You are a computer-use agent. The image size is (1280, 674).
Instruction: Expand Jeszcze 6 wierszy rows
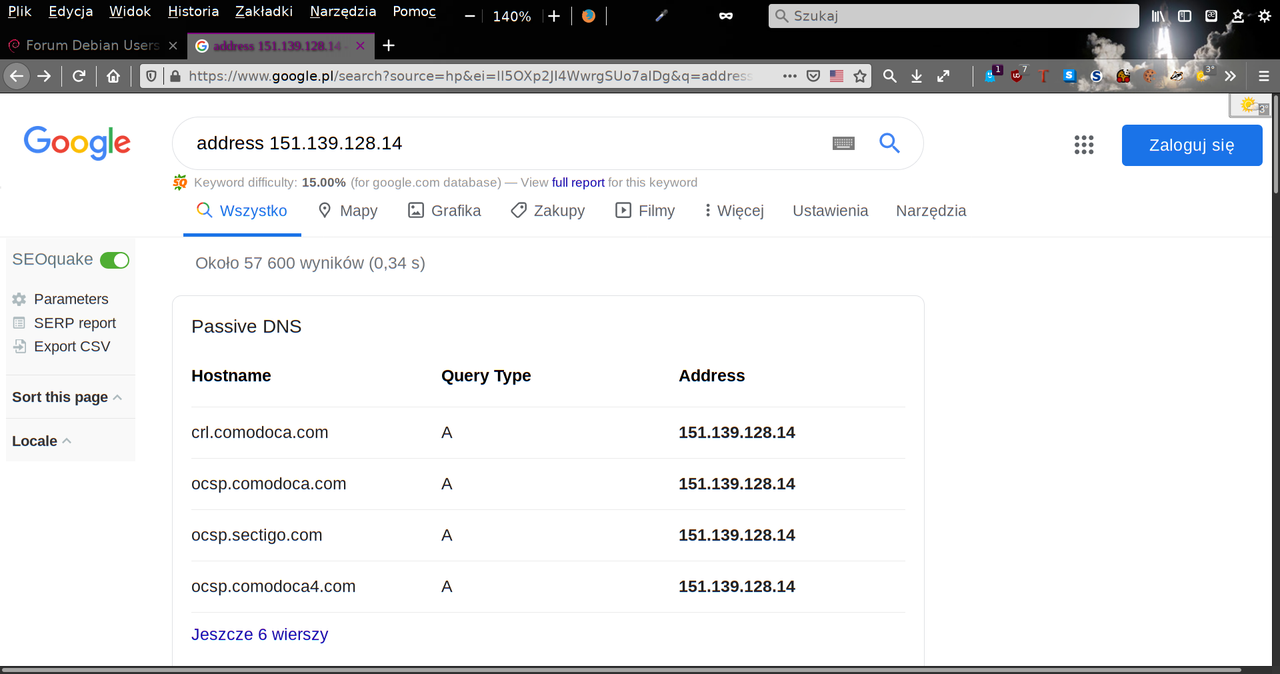(260, 634)
